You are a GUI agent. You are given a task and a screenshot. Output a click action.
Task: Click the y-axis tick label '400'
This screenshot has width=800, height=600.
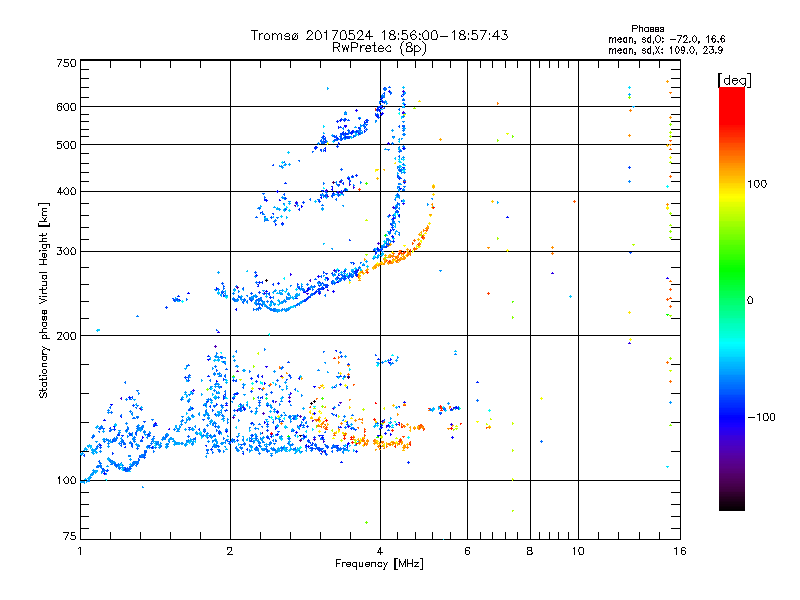pos(66,191)
